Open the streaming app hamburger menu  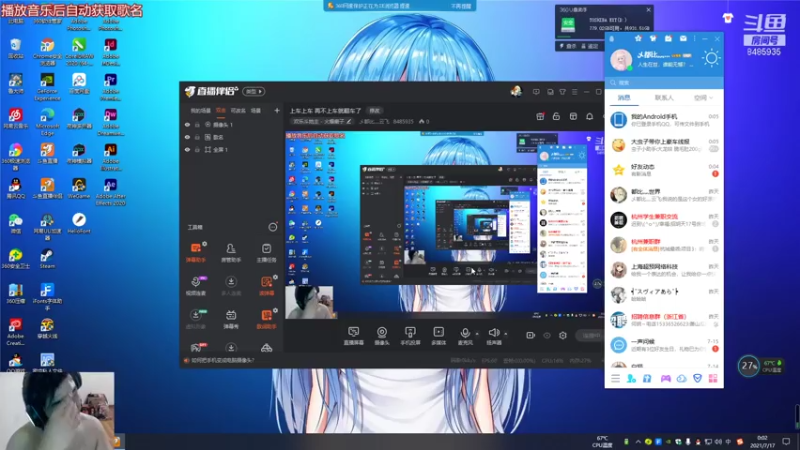pos(574,92)
